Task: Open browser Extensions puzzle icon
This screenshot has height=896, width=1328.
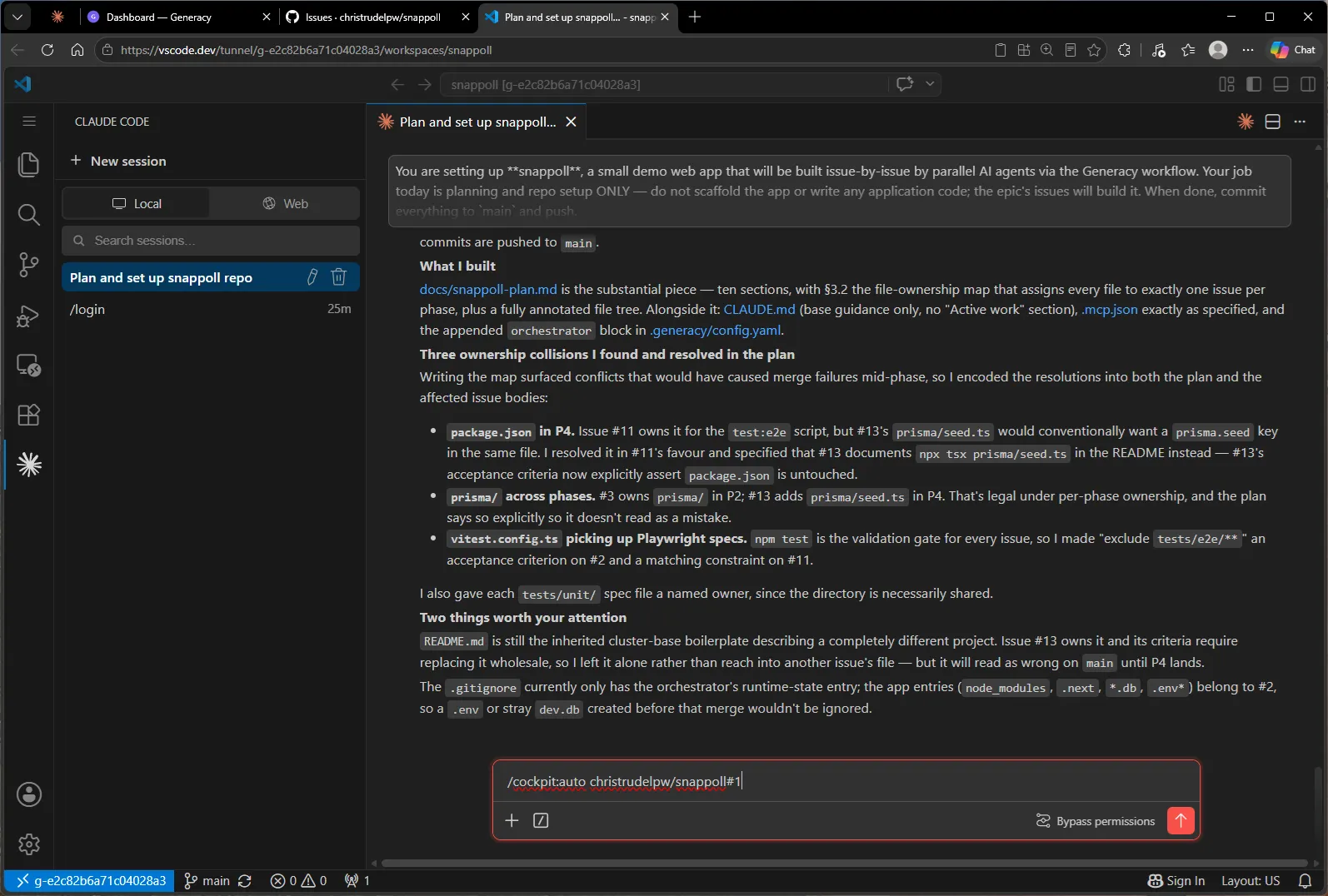Action: point(1124,50)
